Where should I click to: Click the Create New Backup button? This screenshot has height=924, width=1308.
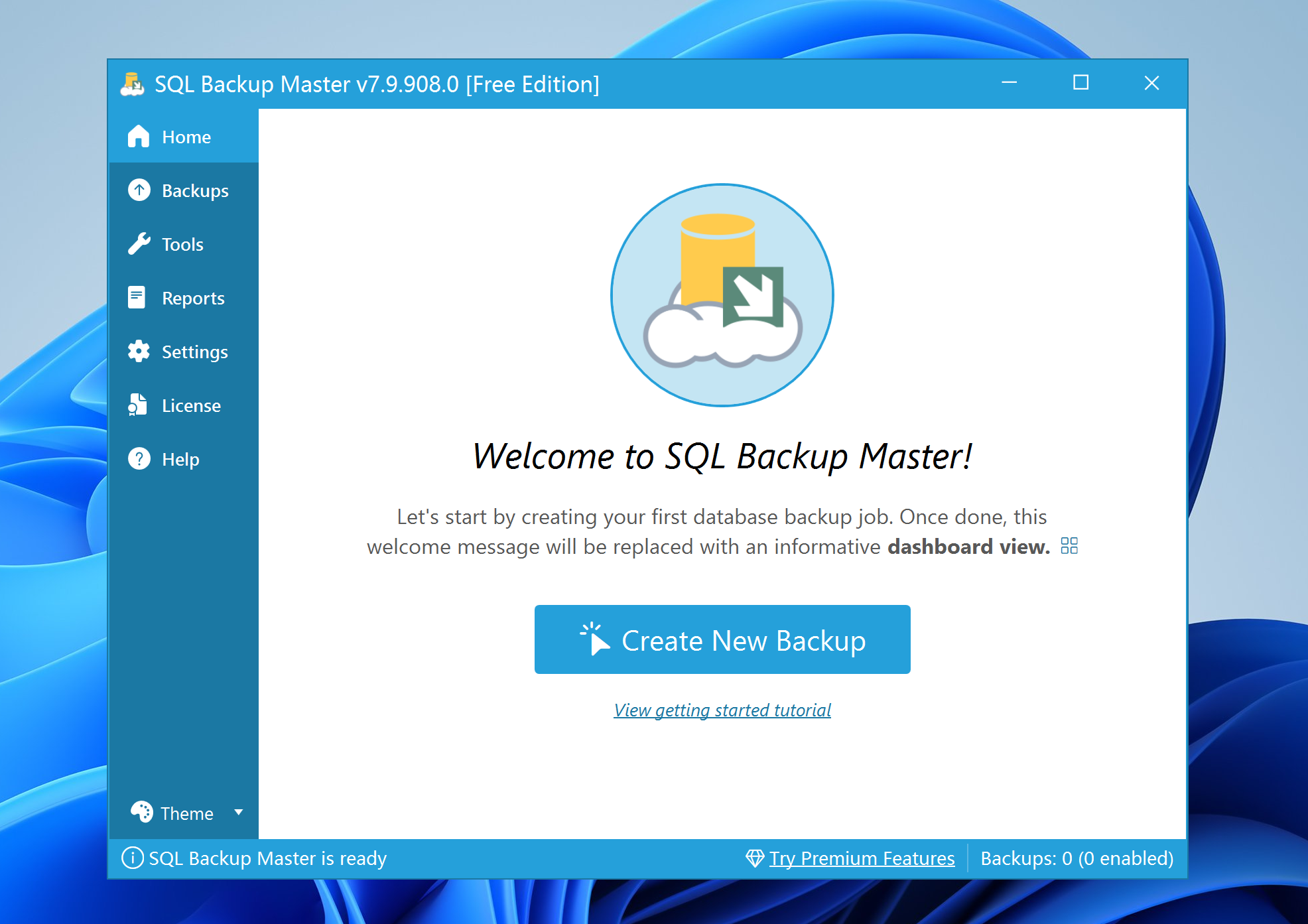pos(722,639)
